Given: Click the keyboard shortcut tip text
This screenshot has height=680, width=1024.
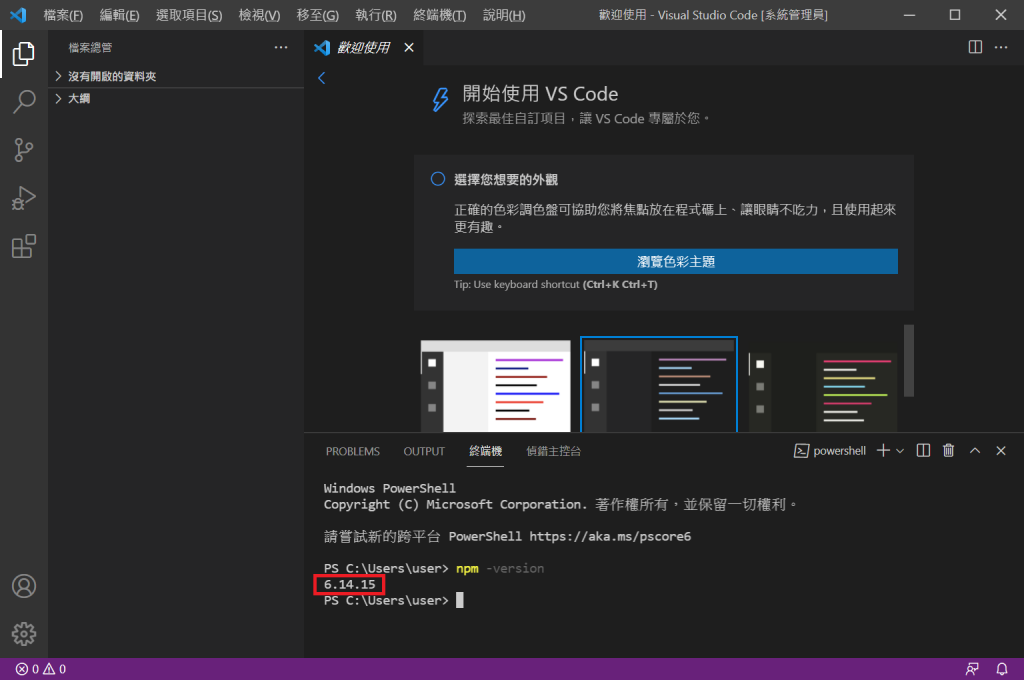Looking at the screenshot, I should pyautogui.click(x=556, y=285).
